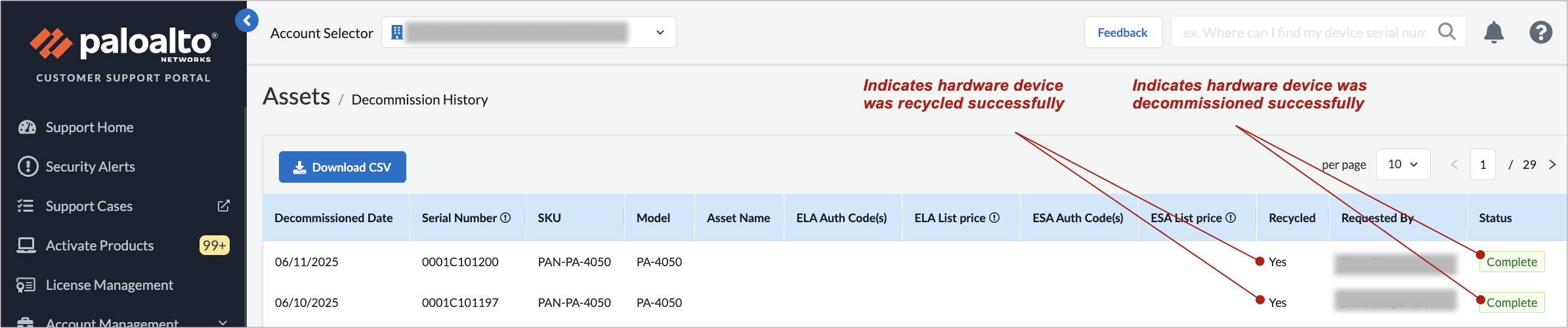This screenshot has height=328, width=1568.
Task: Open Activate Products in the sidebar
Action: pyautogui.click(x=100, y=245)
